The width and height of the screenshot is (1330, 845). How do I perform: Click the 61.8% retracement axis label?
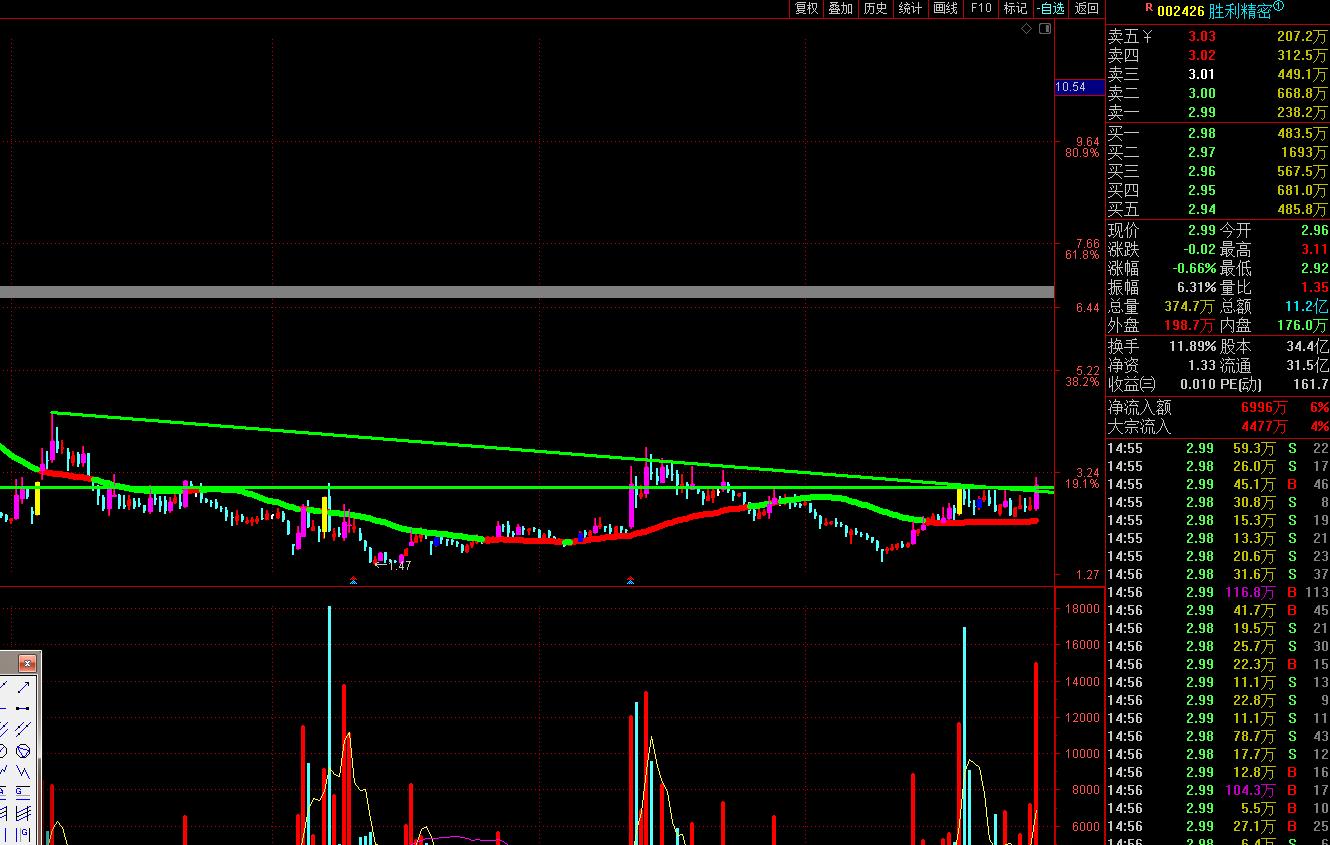pyautogui.click(x=1082, y=255)
